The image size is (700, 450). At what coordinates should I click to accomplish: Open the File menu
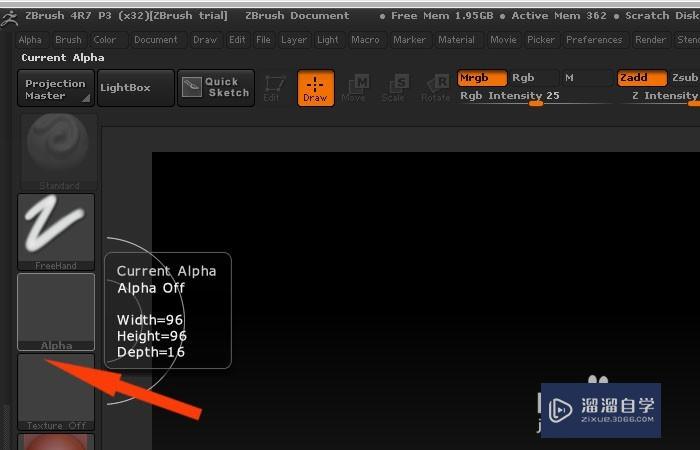263,40
